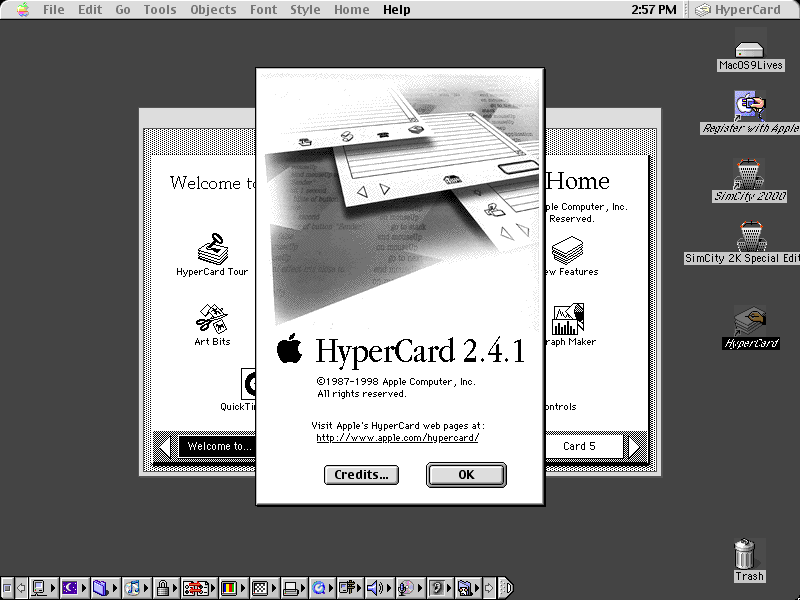800x600 pixels.
Task: Open the sound volume Control Strip module
Action: point(375,588)
